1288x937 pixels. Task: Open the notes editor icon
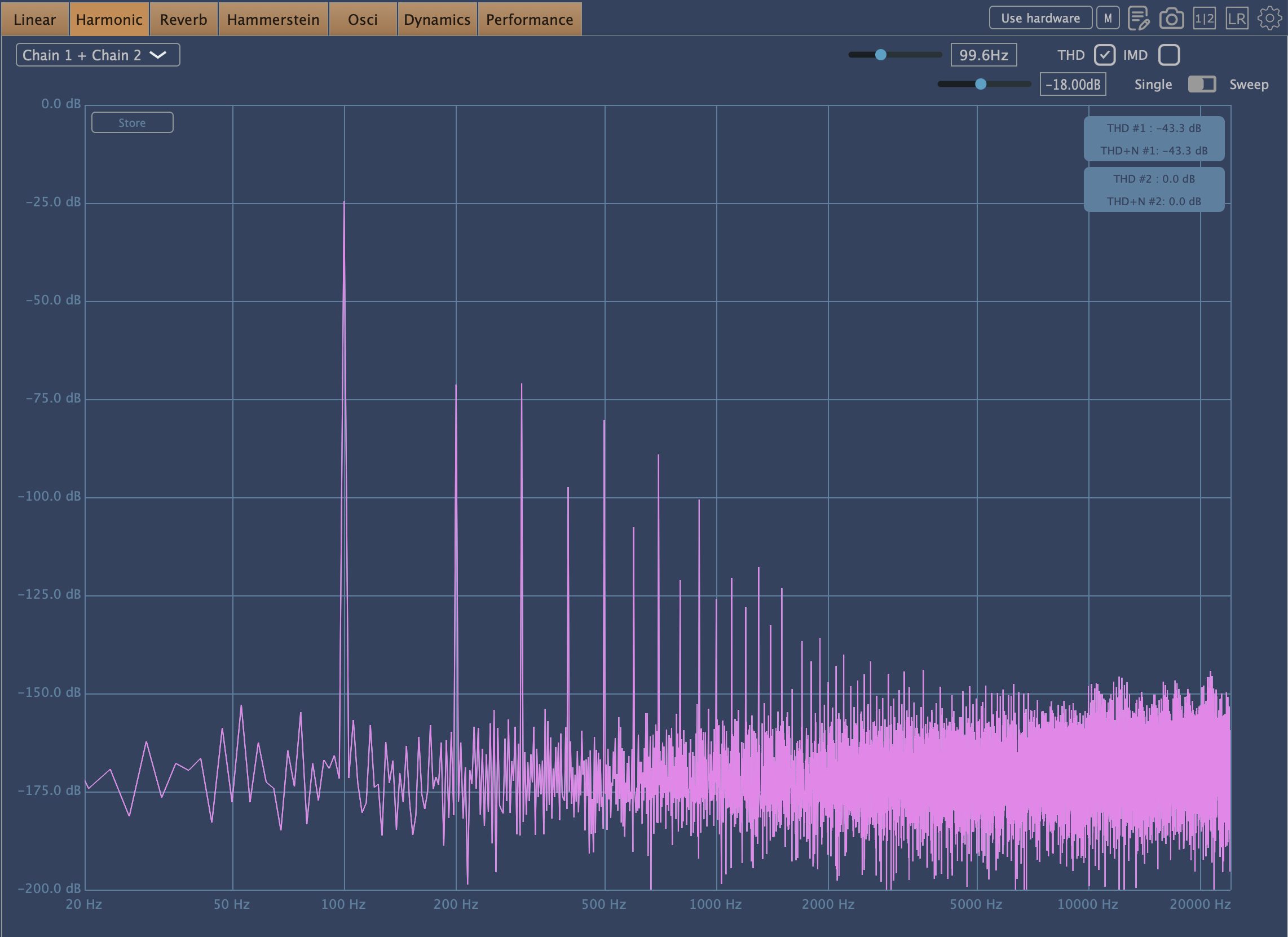[x=1139, y=18]
